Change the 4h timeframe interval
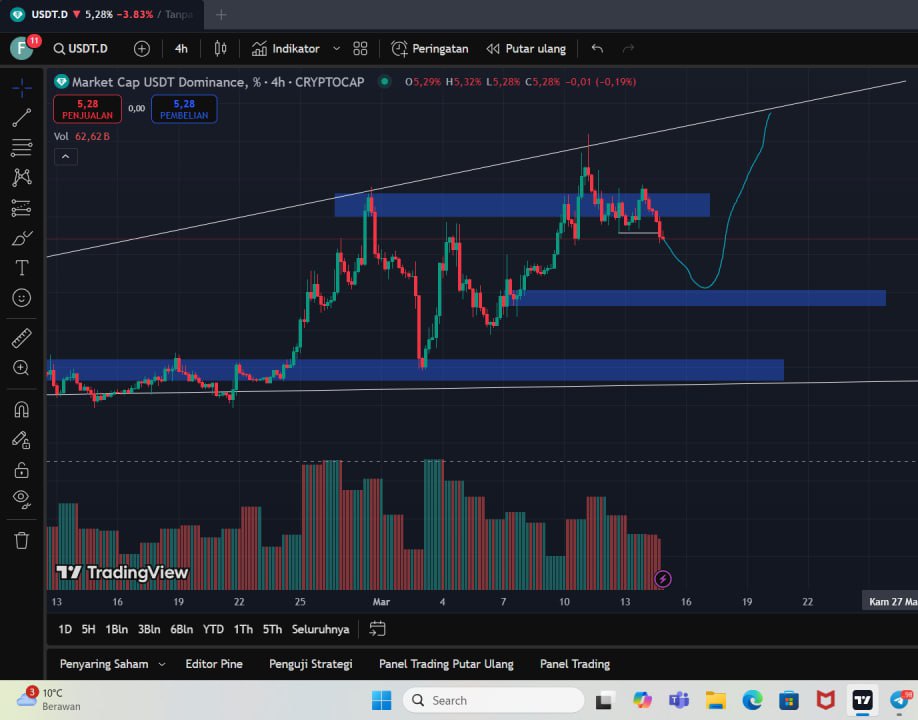The height and width of the screenshot is (720, 918). pos(181,49)
